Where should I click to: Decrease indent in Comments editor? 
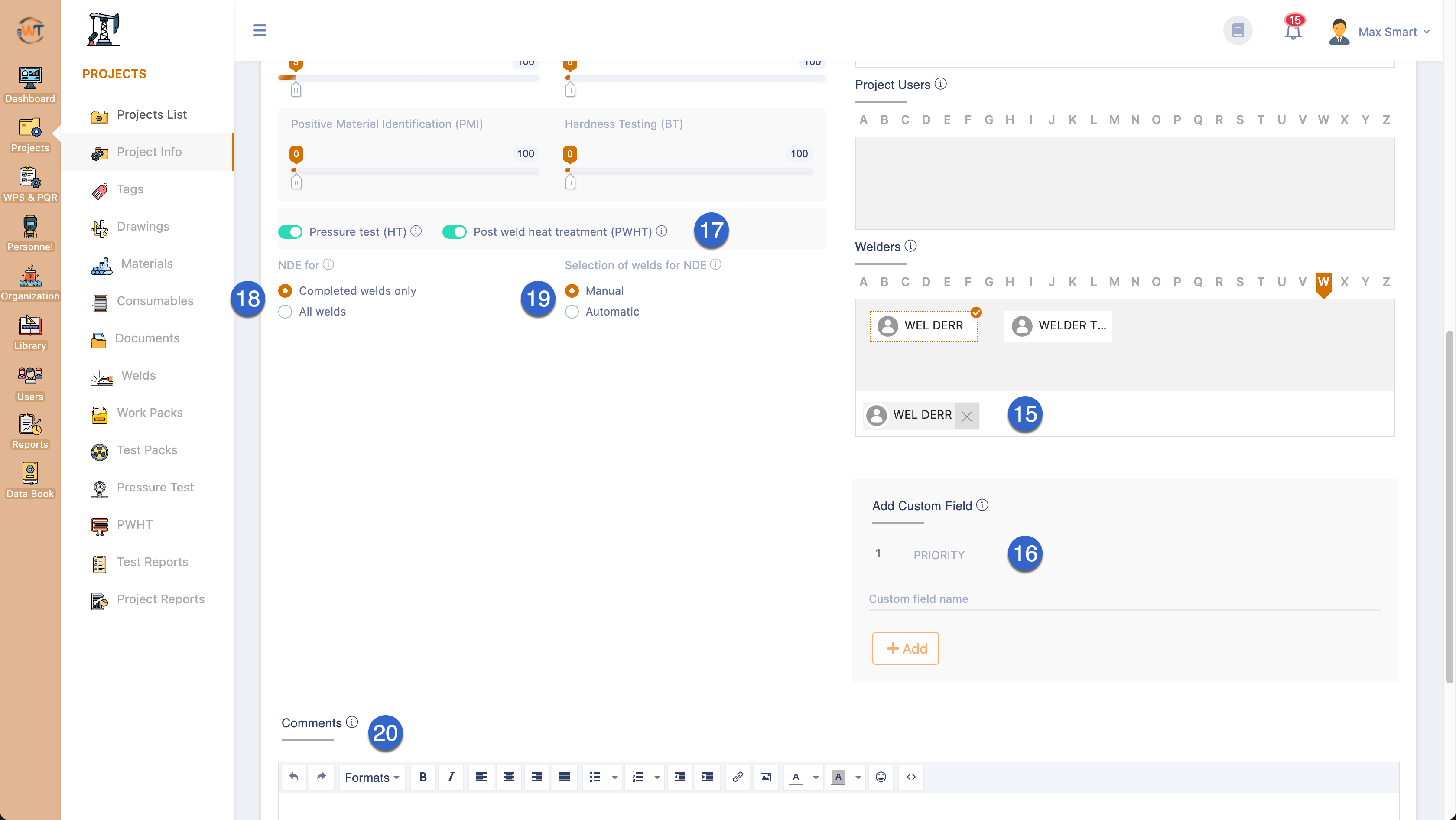679,777
